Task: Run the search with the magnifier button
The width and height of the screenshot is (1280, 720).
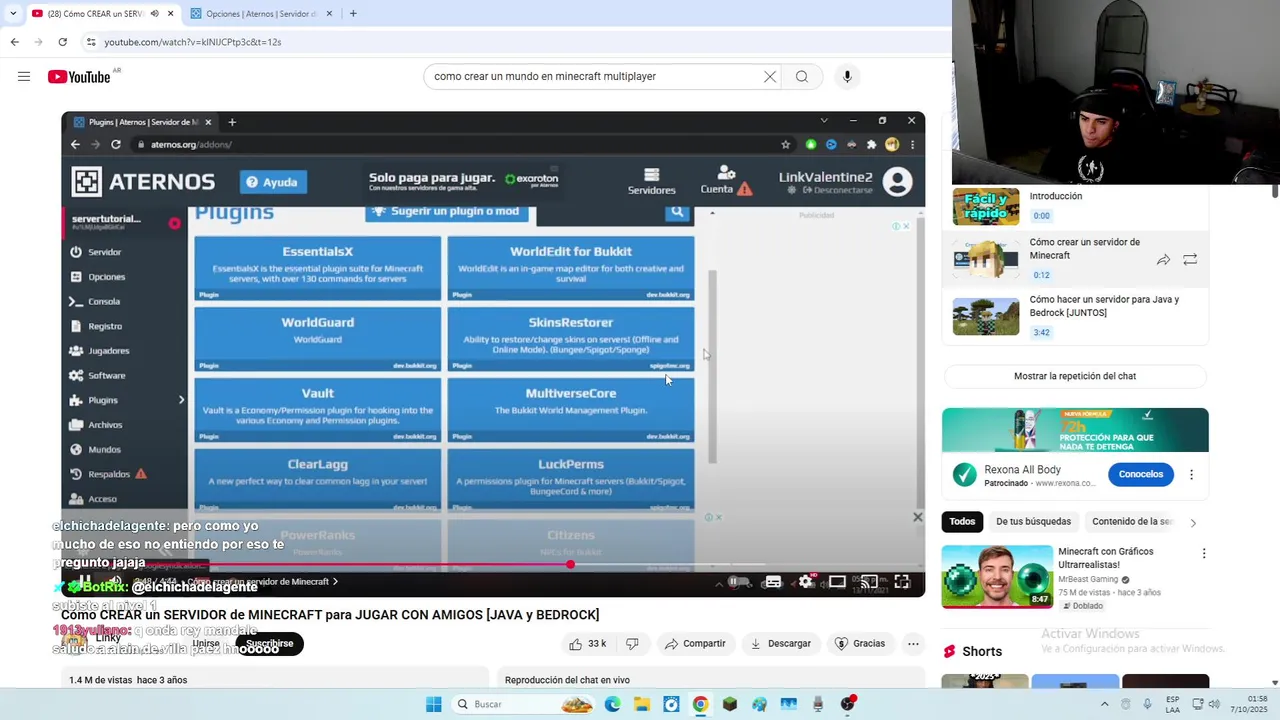Action: click(x=802, y=77)
